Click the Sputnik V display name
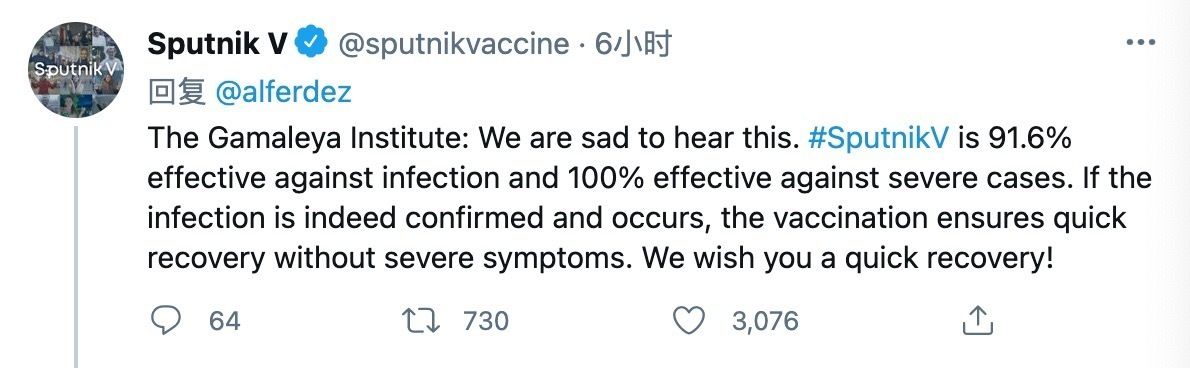The image size is (1190, 368). pyautogui.click(x=216, y=45)
